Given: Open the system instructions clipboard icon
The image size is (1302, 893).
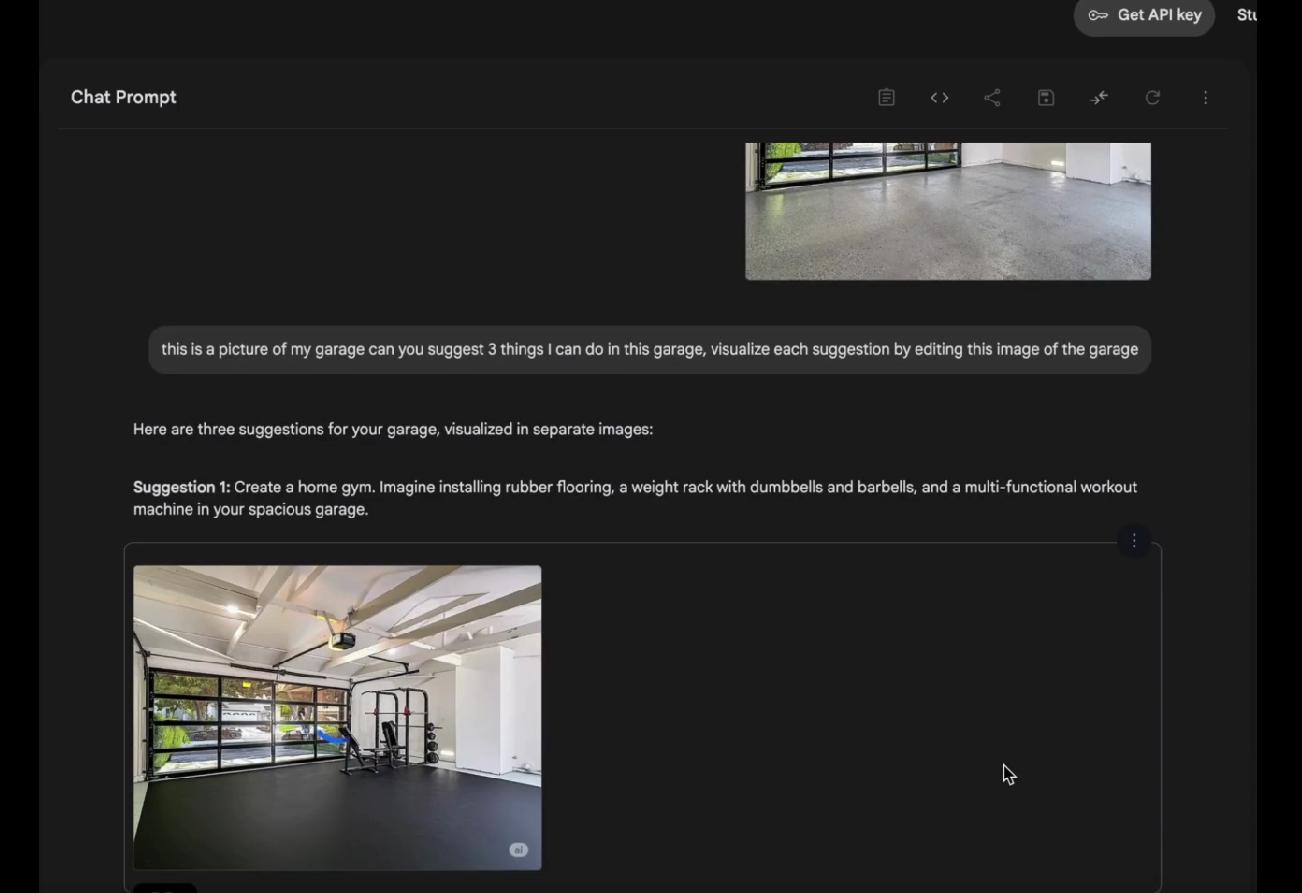Looking at the screenshot, I should click(886, 97).
